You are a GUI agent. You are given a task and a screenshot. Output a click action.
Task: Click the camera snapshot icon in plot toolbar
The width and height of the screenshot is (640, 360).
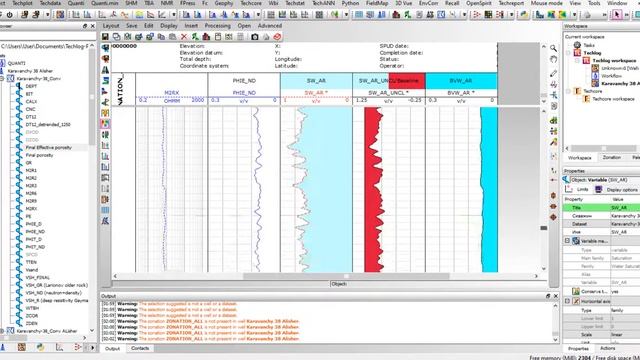(255, 37)
